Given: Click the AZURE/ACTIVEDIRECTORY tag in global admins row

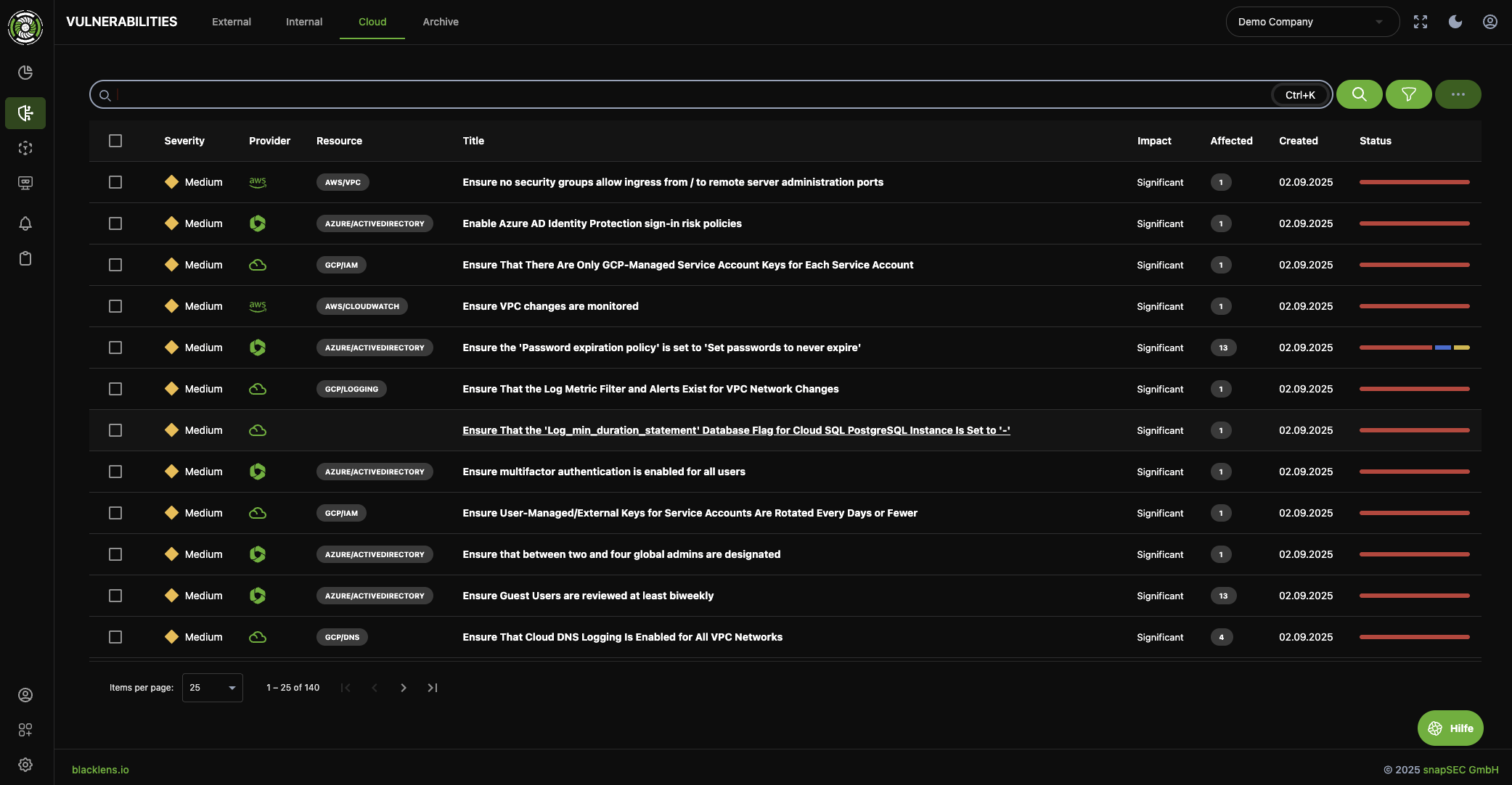Looking at the screenshot, I should [x=375, y=554].
